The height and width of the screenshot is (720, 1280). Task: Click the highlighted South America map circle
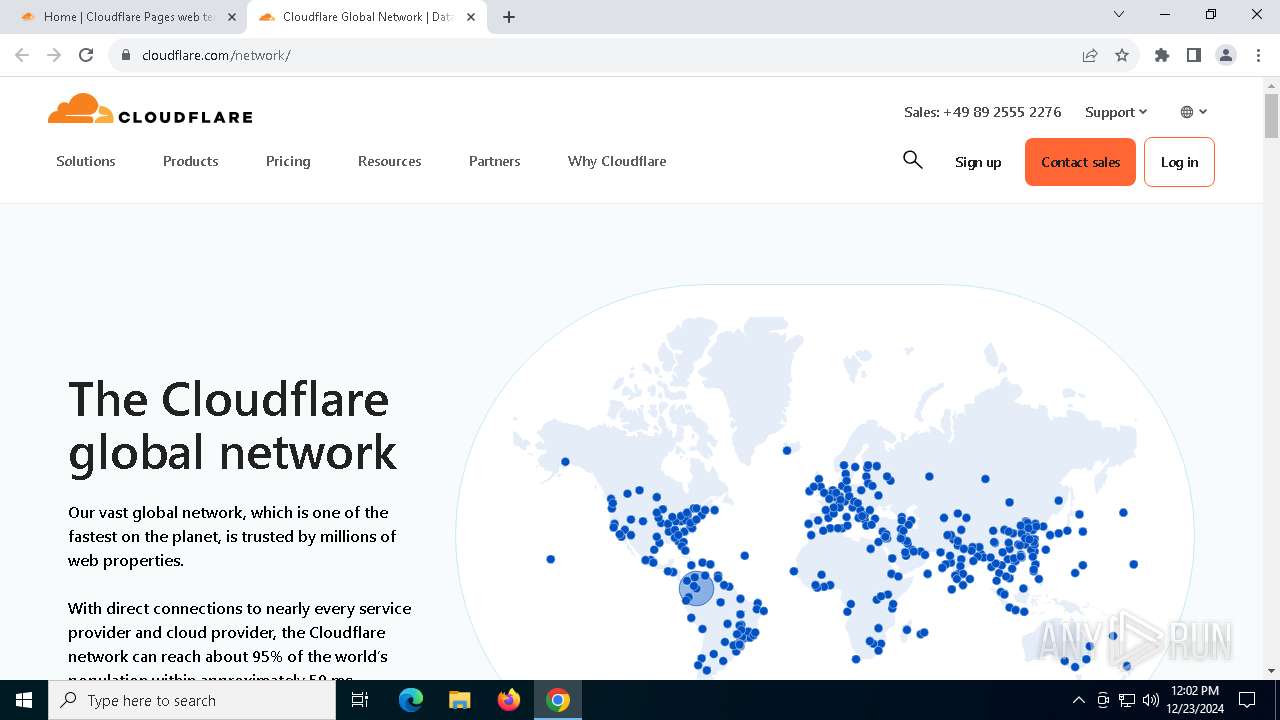[x=696, y=588]
